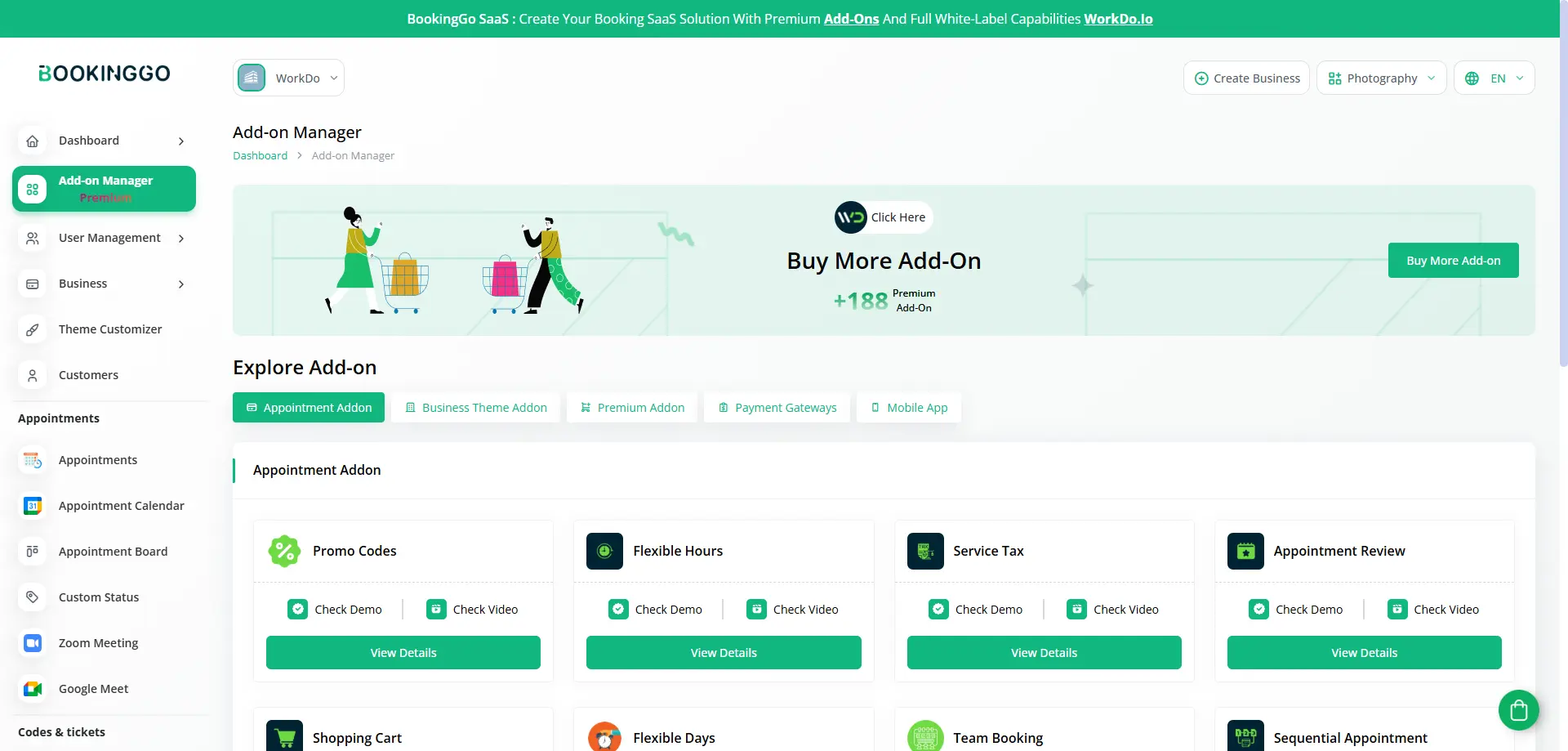View Details for Appointment Review
This screenshot has height=751, width=1568.
(x=1365, y=652)
